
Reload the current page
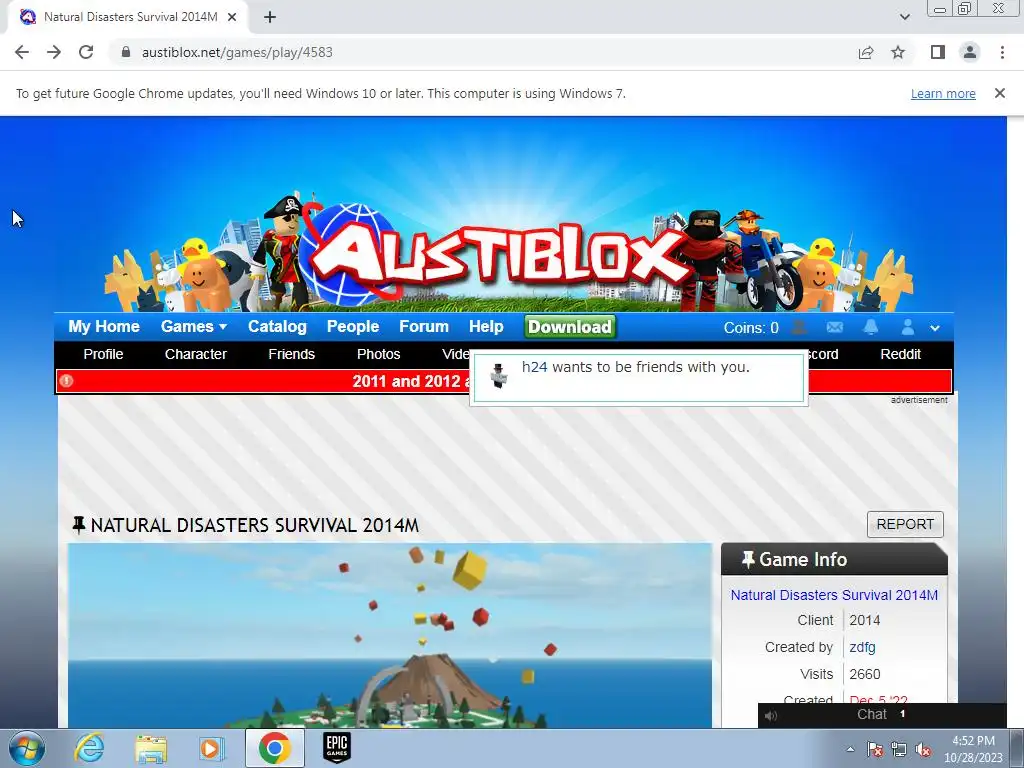pyautogui.click(x=86, y=52)
